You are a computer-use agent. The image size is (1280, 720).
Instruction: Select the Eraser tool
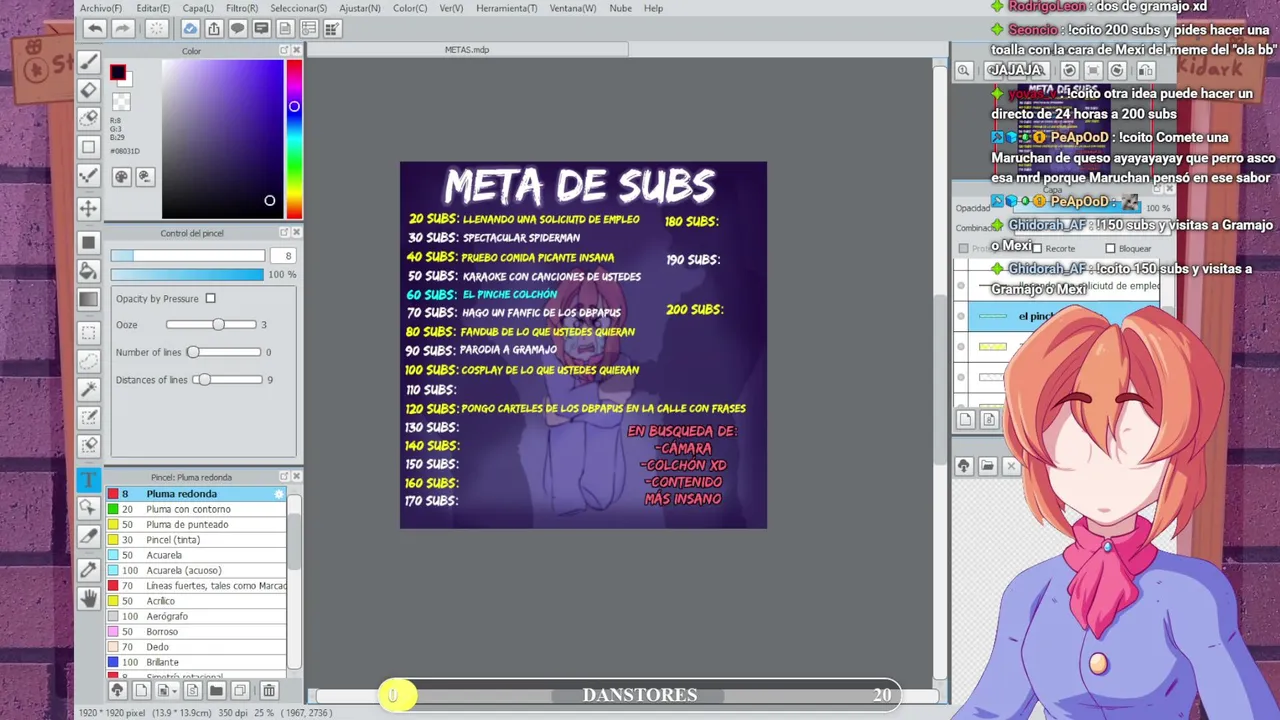click(88, 90)
